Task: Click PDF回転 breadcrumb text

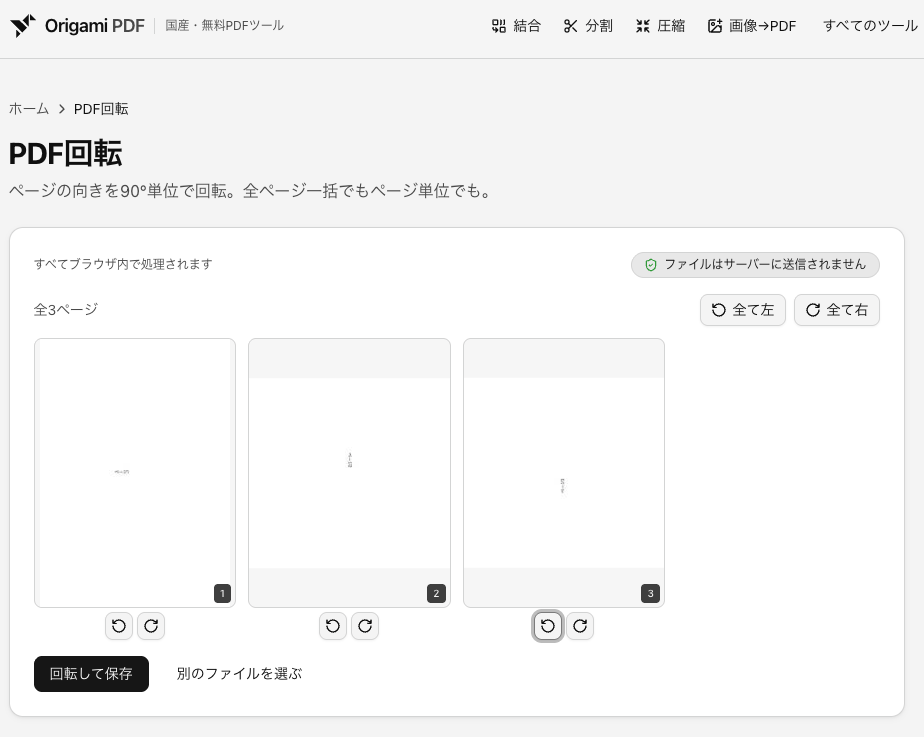Action: [101, 109]
